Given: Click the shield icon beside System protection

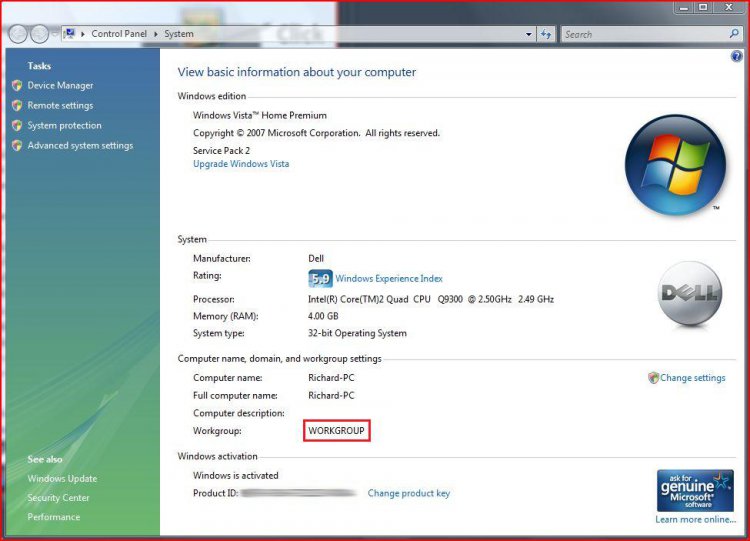Looking at the screenshot, I should [17, 125].
